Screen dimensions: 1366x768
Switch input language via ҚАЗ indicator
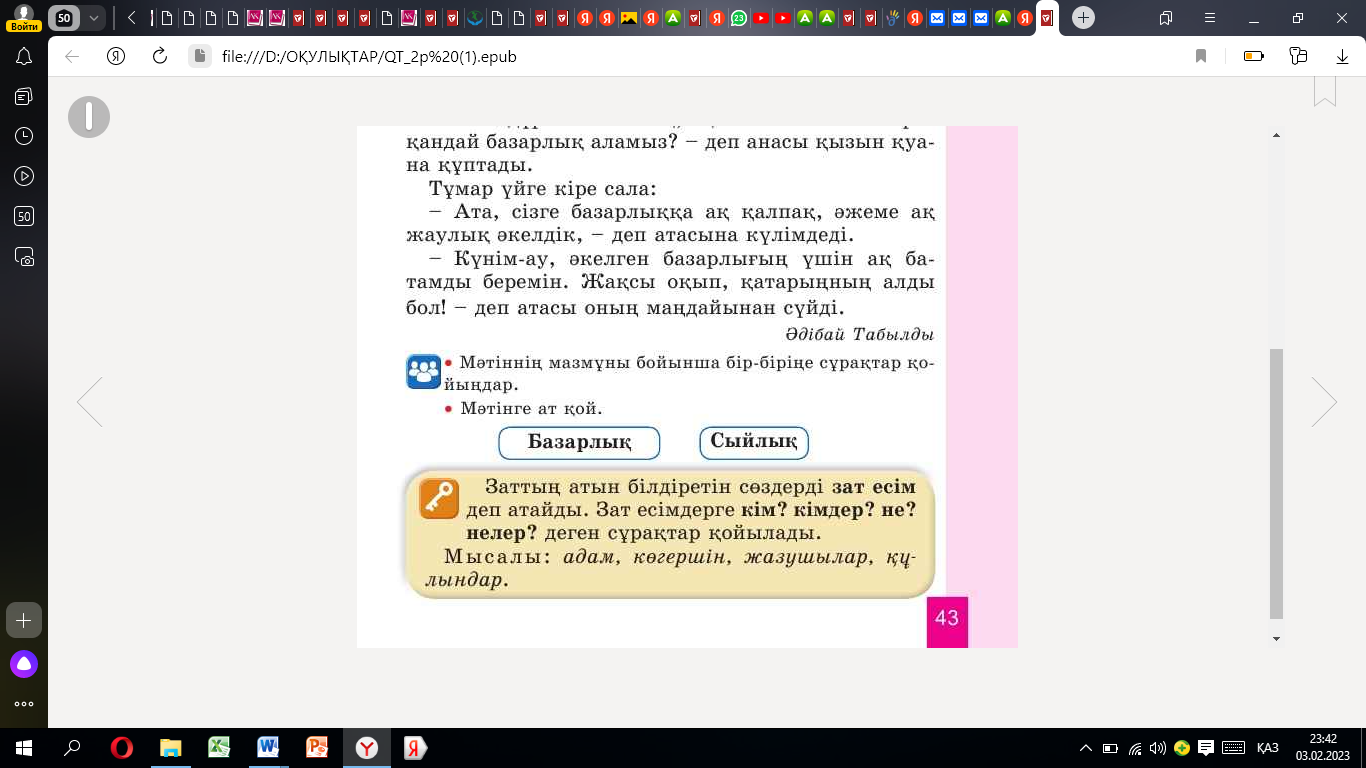1267,748
